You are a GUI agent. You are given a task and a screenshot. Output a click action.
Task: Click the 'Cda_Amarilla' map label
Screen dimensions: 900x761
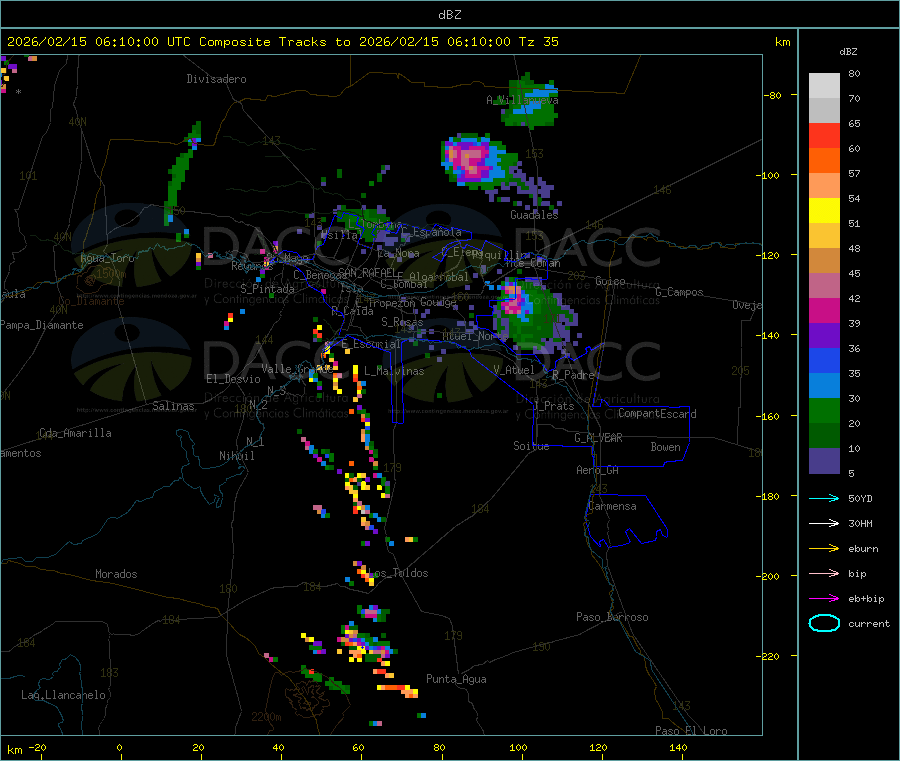coord(75,433)
